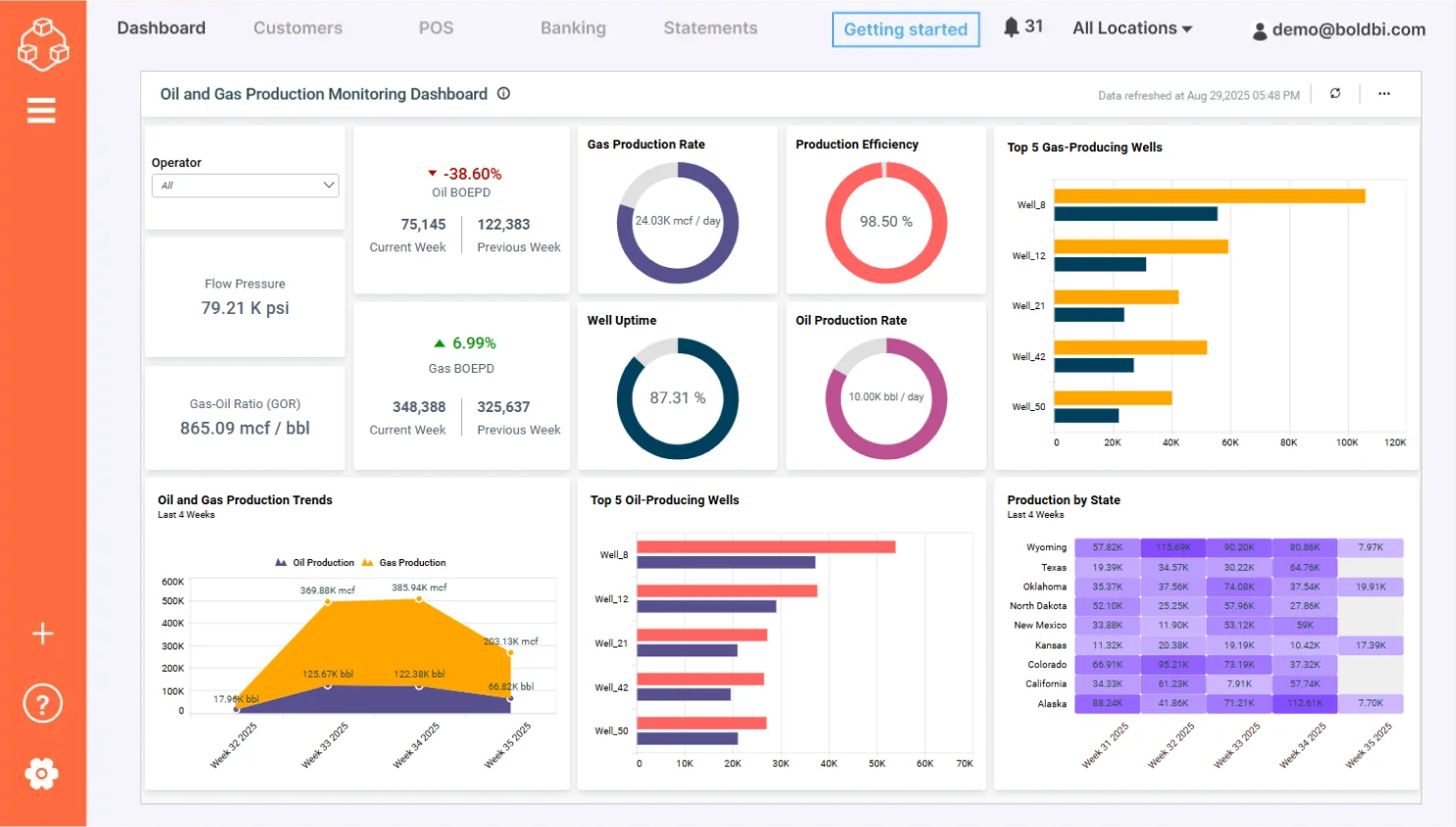Click the Bold BI logo icon in sidebar

point(42,44)
